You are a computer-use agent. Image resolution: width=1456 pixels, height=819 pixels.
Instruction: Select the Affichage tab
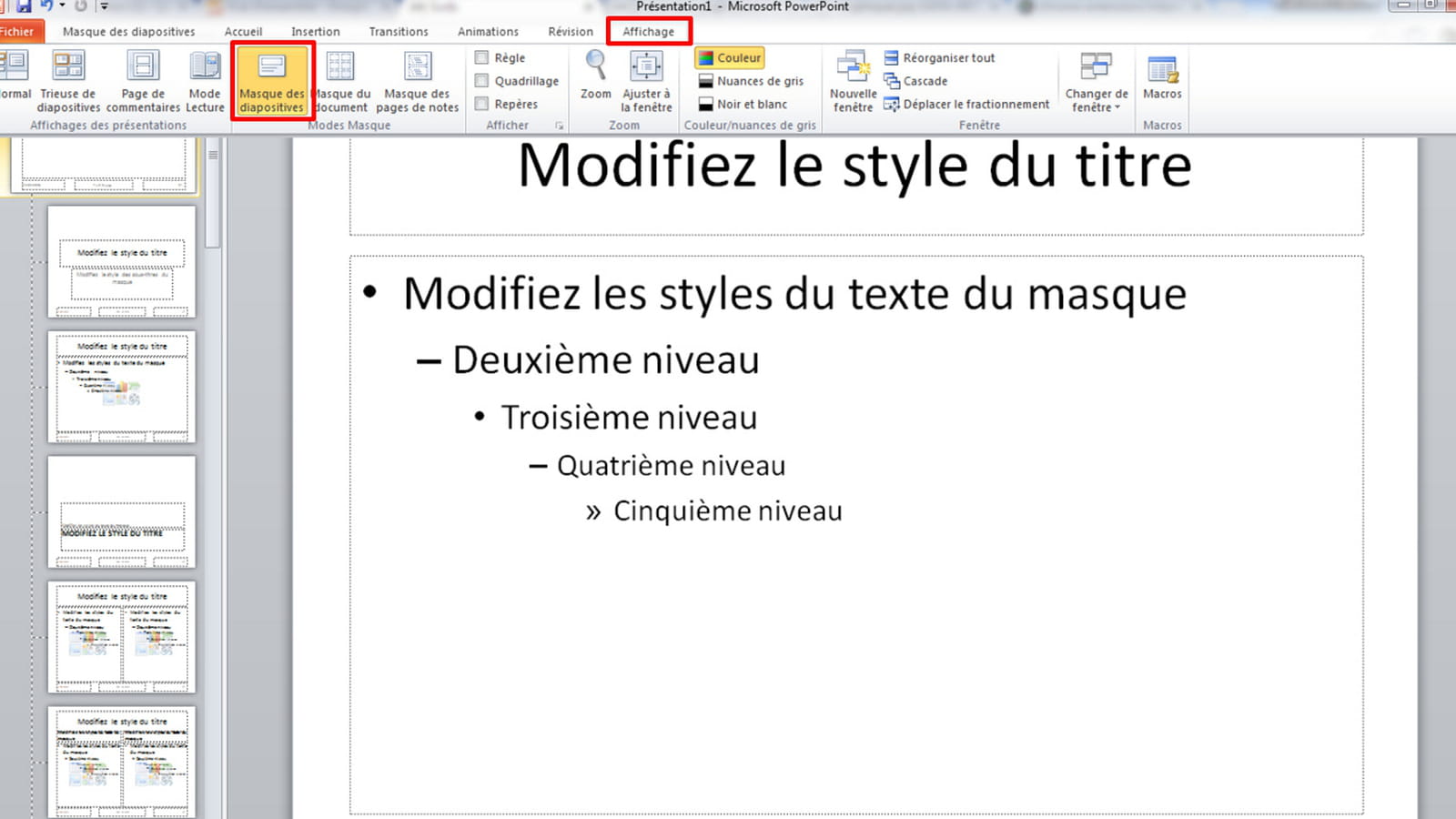tap(648, 31)
